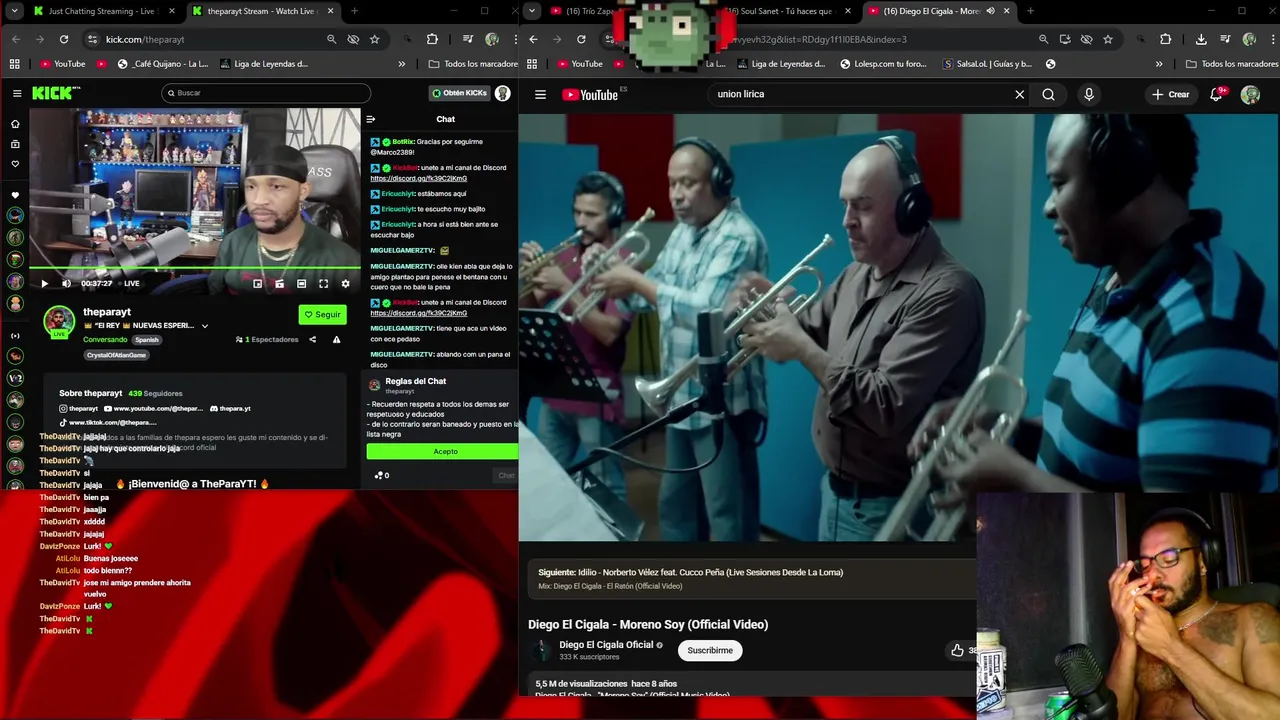Open extensions puzzle icon in Kick window
Viewport: 1280px width, 720px height.
tap(432, 39)
